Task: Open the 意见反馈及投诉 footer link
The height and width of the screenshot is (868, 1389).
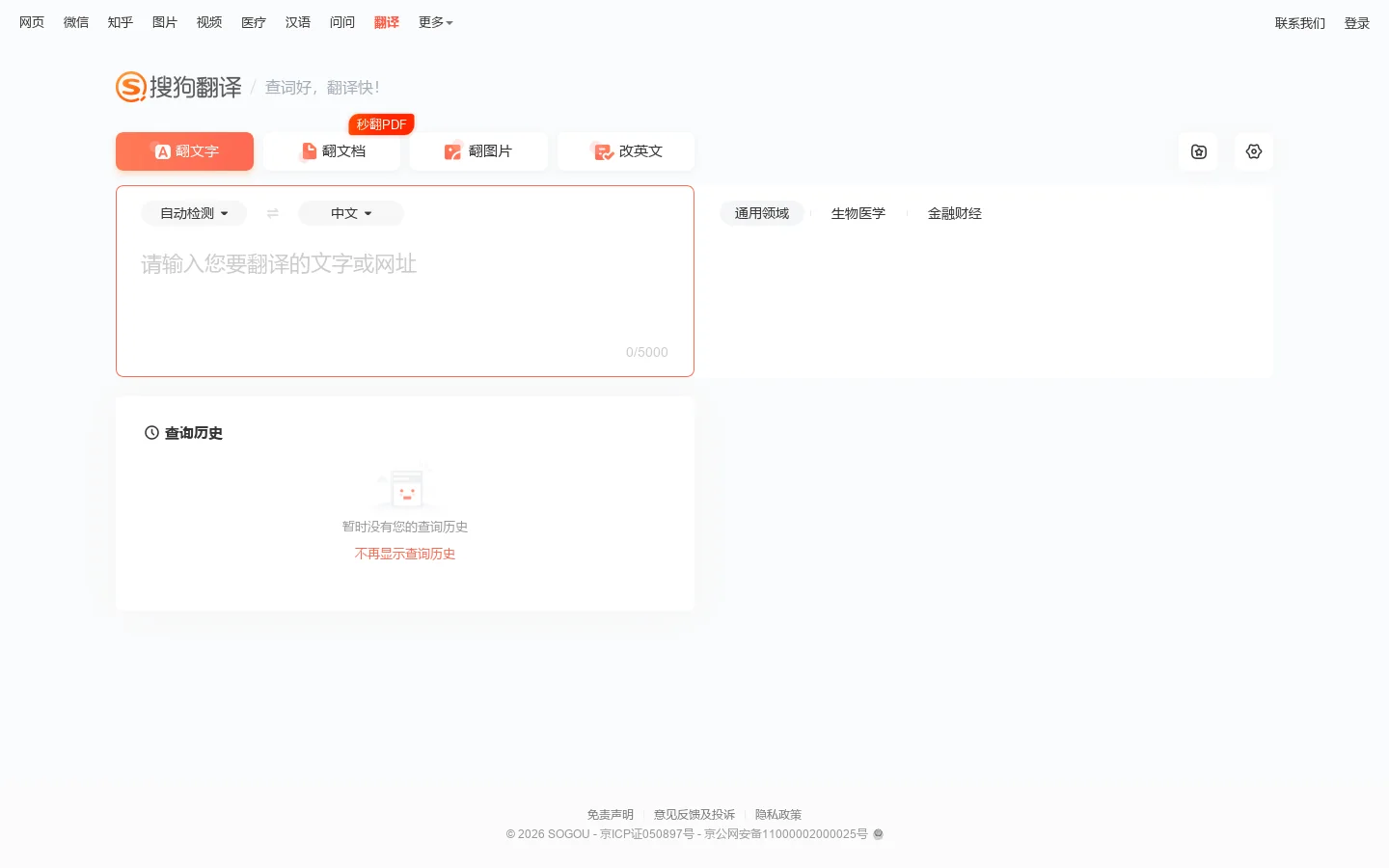Action: [694, 815]
